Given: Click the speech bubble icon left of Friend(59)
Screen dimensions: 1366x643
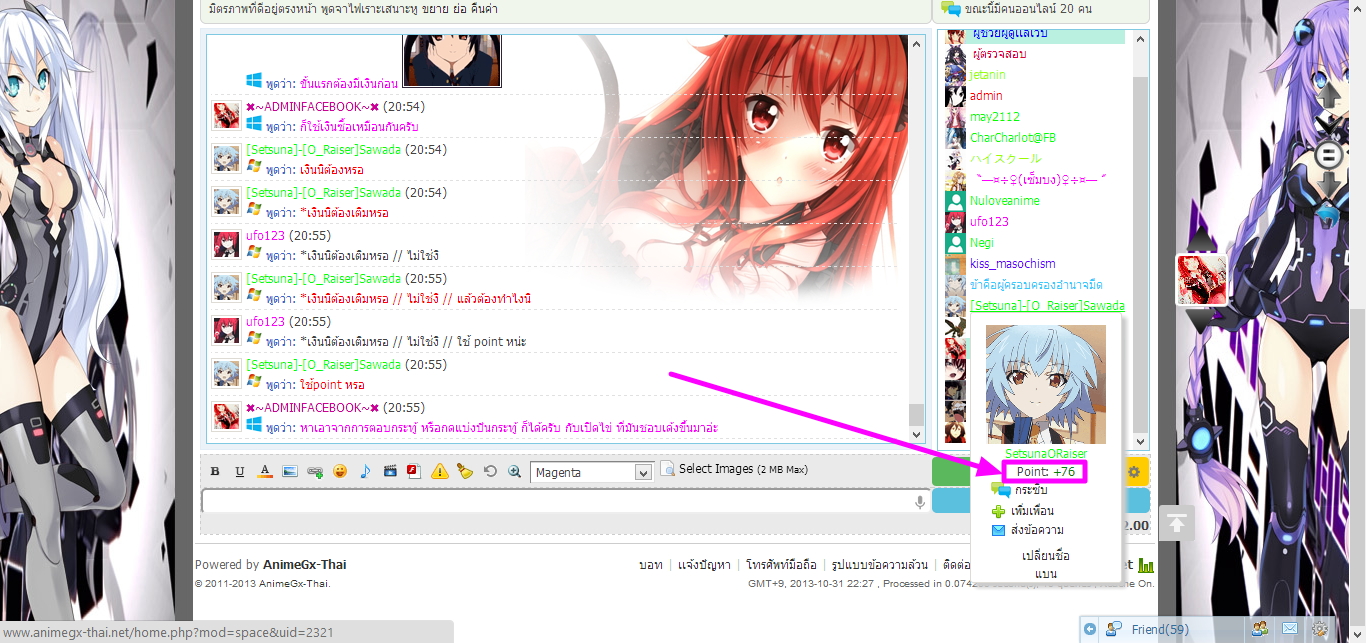Looking at the screenshot, I should click(1115, 629).
